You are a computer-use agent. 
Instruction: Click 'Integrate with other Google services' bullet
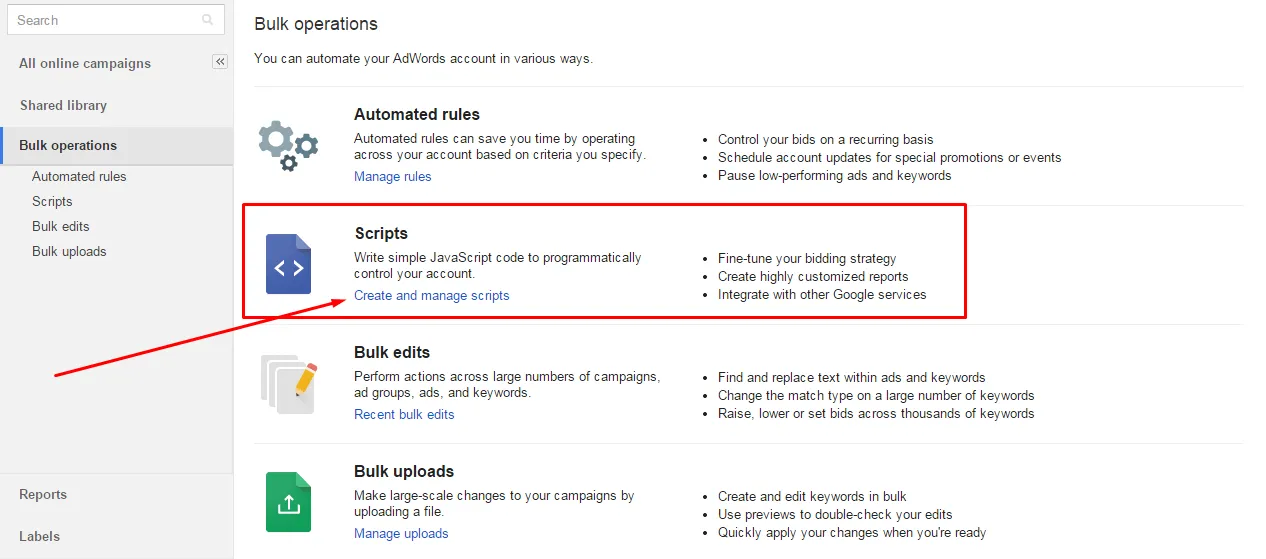(x=822, y=294)
